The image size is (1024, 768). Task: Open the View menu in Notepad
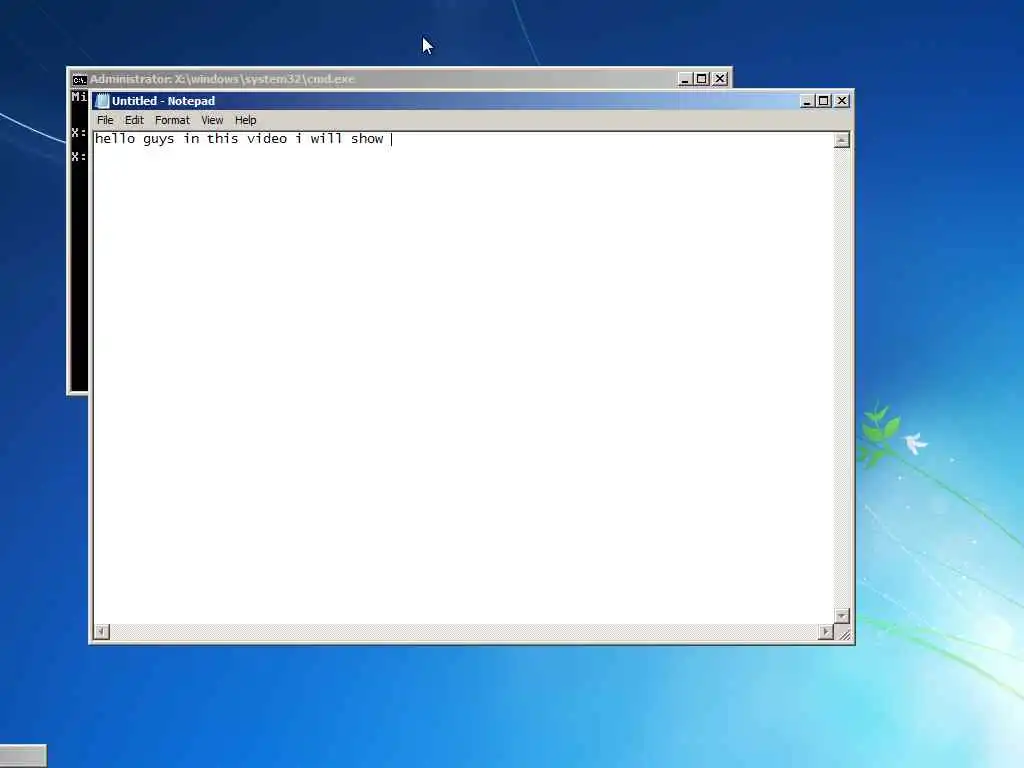tap(212, 120)
